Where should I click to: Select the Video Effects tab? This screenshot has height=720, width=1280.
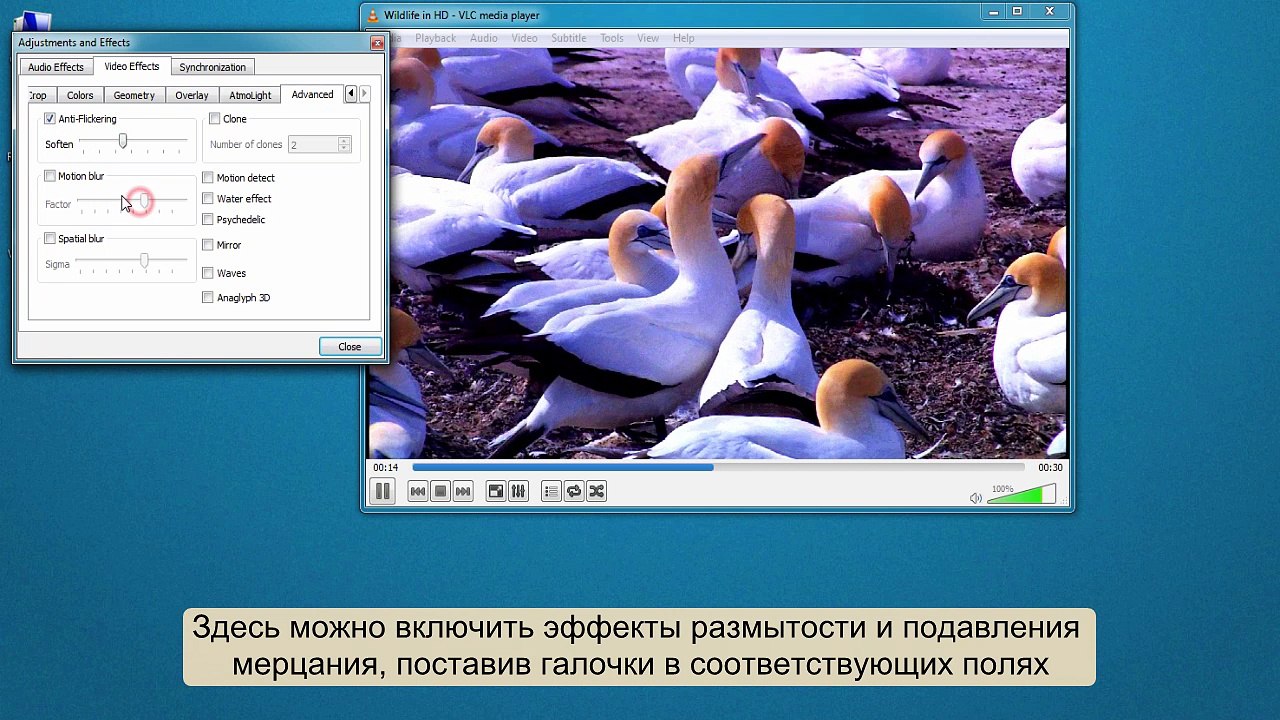click(x=132, y=66)
